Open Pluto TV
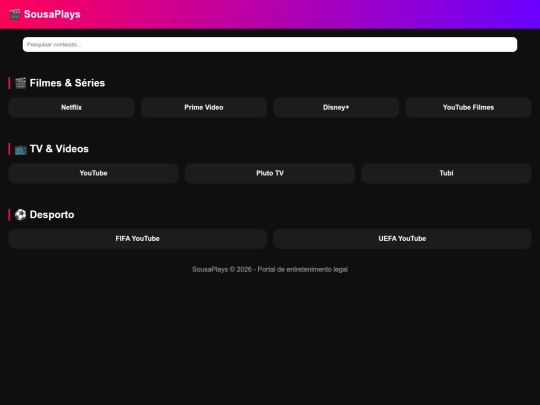Viewport: 540px width, 405px height. tap(270, 173)
